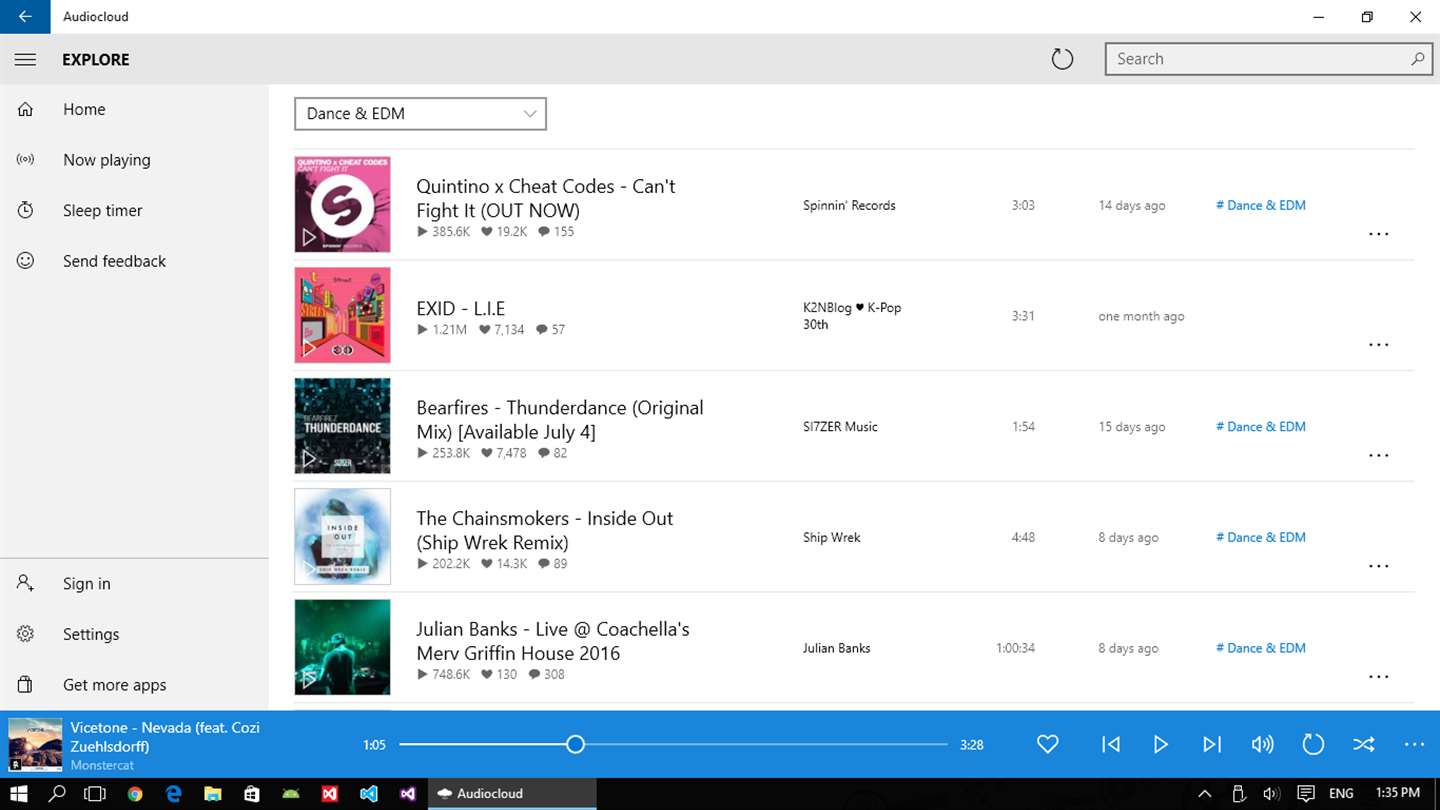The width and height of the screenshot is (1440, 810).
Task: Select the title Quintino x Cheat Codes - Can't Fight It
Action: [546, 198]
